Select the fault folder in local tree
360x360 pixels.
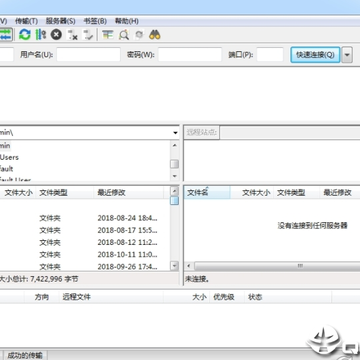pos(6,169)
